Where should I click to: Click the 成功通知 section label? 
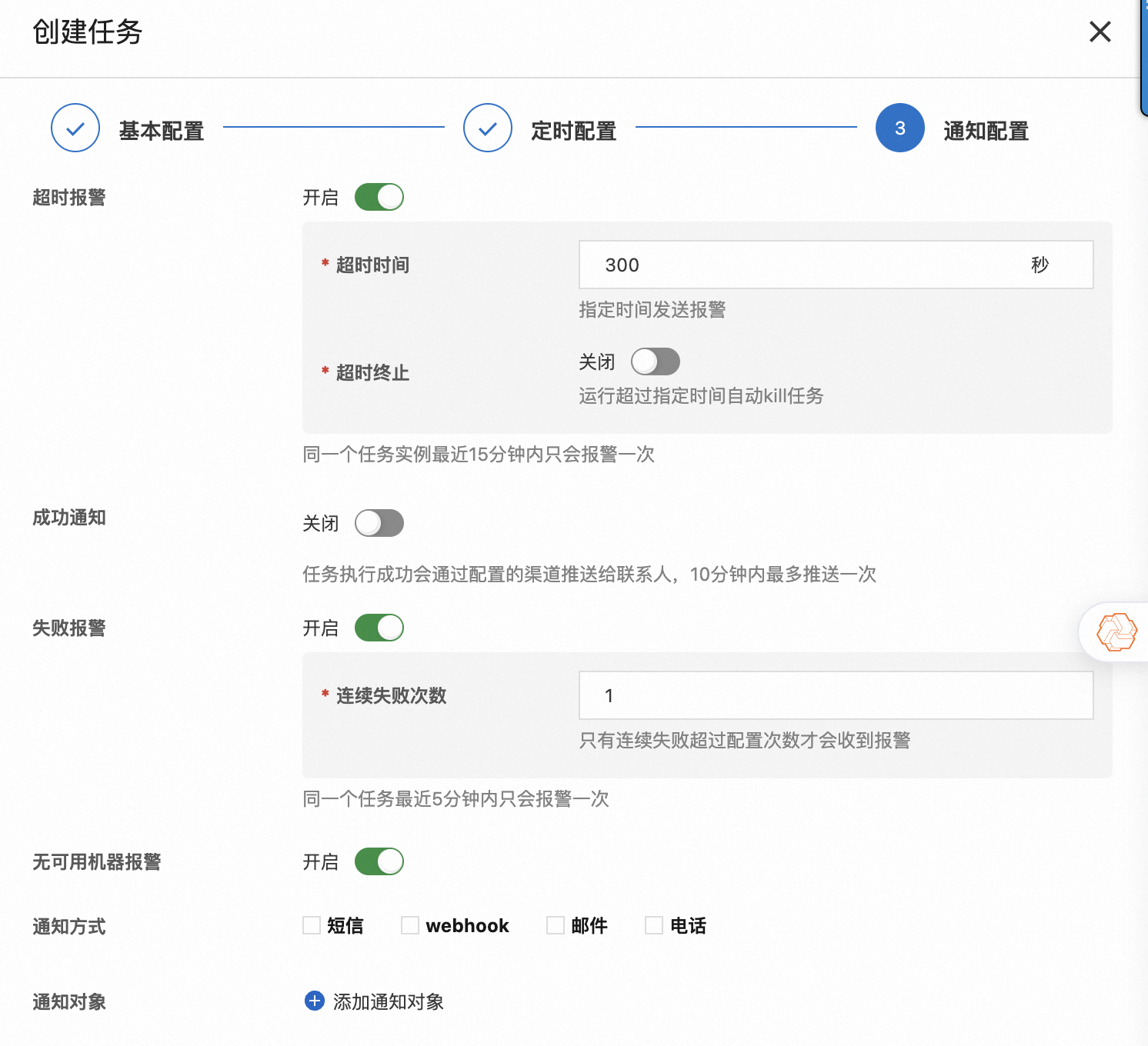point(69,518)
